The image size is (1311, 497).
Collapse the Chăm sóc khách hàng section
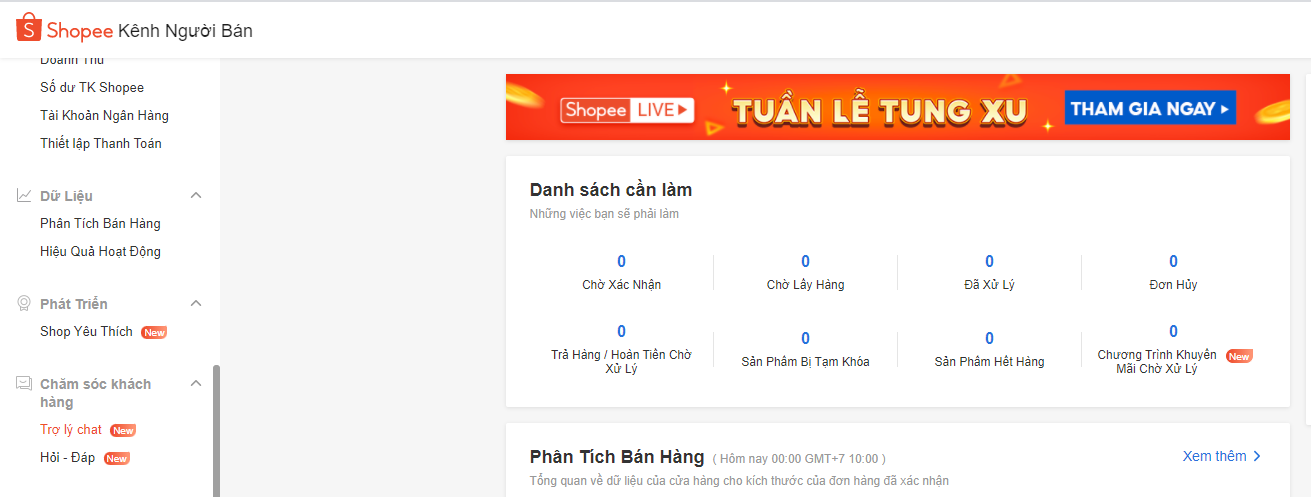click(x=196, y=384)
